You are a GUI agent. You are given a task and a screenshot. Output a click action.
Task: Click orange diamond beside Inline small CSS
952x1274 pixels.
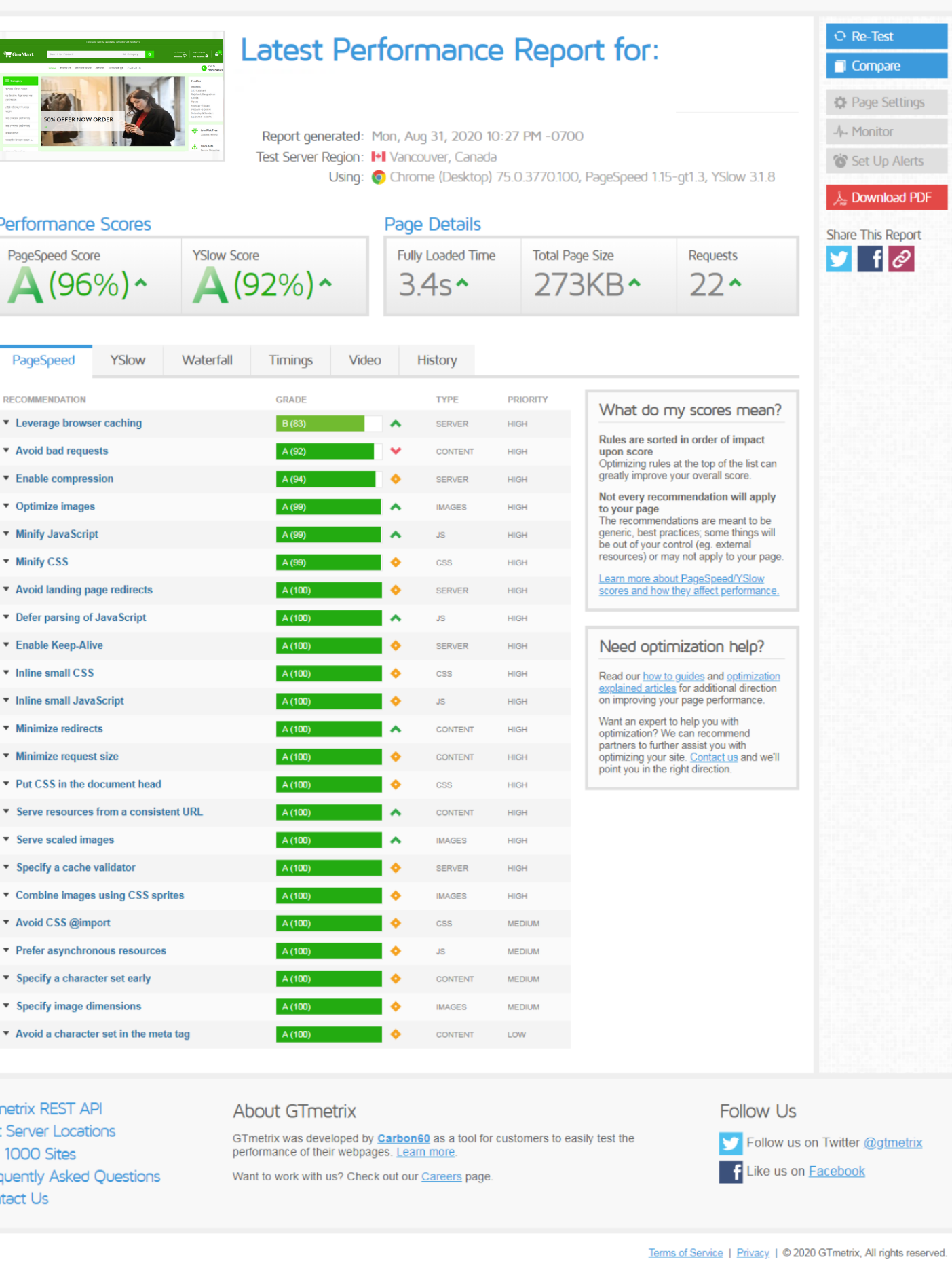(396, 674)
